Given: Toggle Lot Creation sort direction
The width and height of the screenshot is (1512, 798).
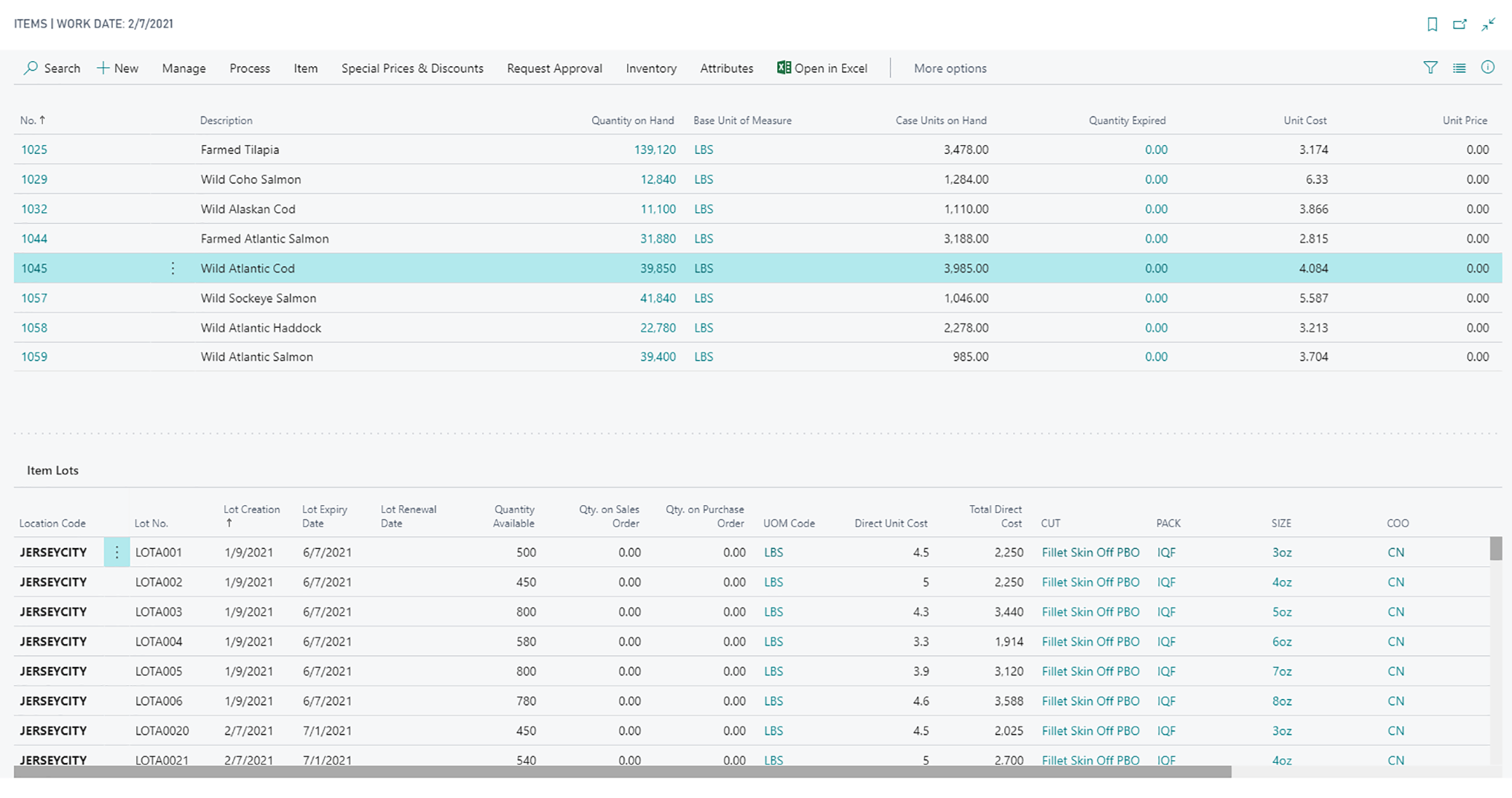Looking at the screenshot, I should (251, 516).
